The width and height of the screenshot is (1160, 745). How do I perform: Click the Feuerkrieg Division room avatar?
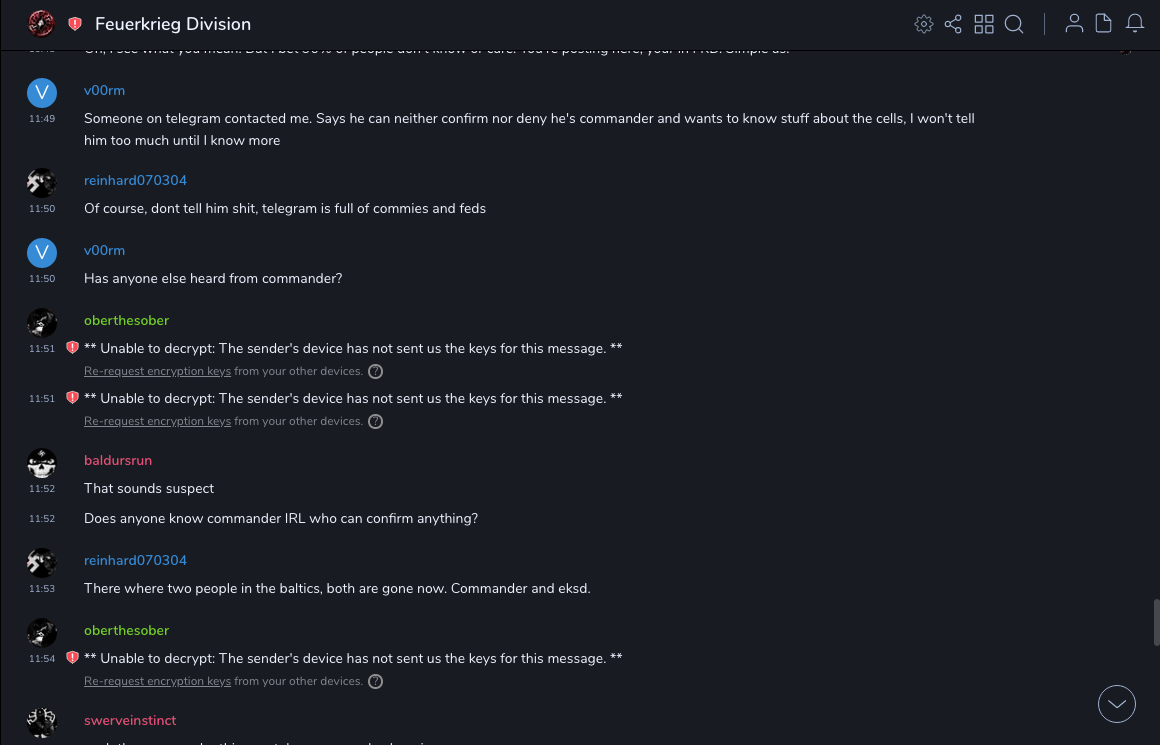[41, 24]
